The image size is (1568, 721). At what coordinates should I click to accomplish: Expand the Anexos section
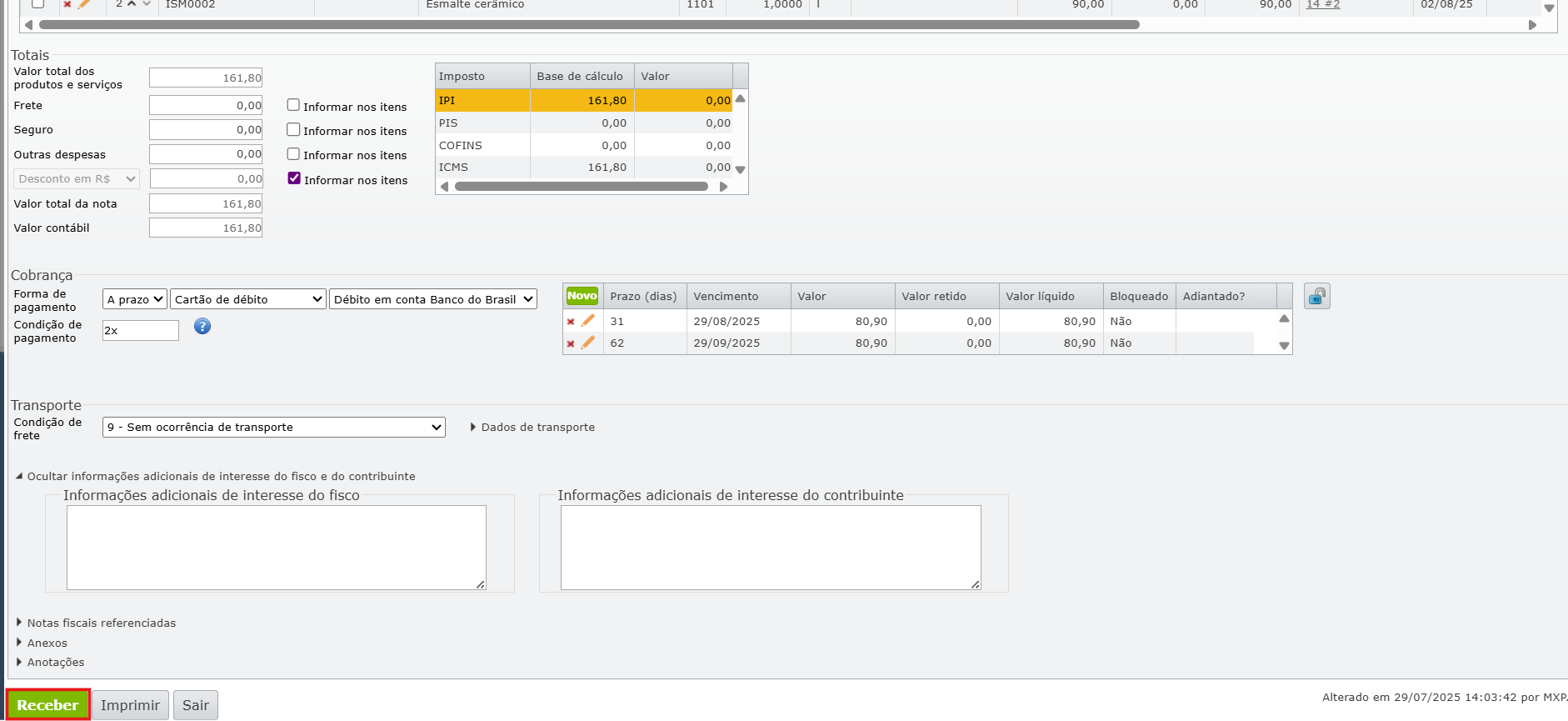[42, 643]
